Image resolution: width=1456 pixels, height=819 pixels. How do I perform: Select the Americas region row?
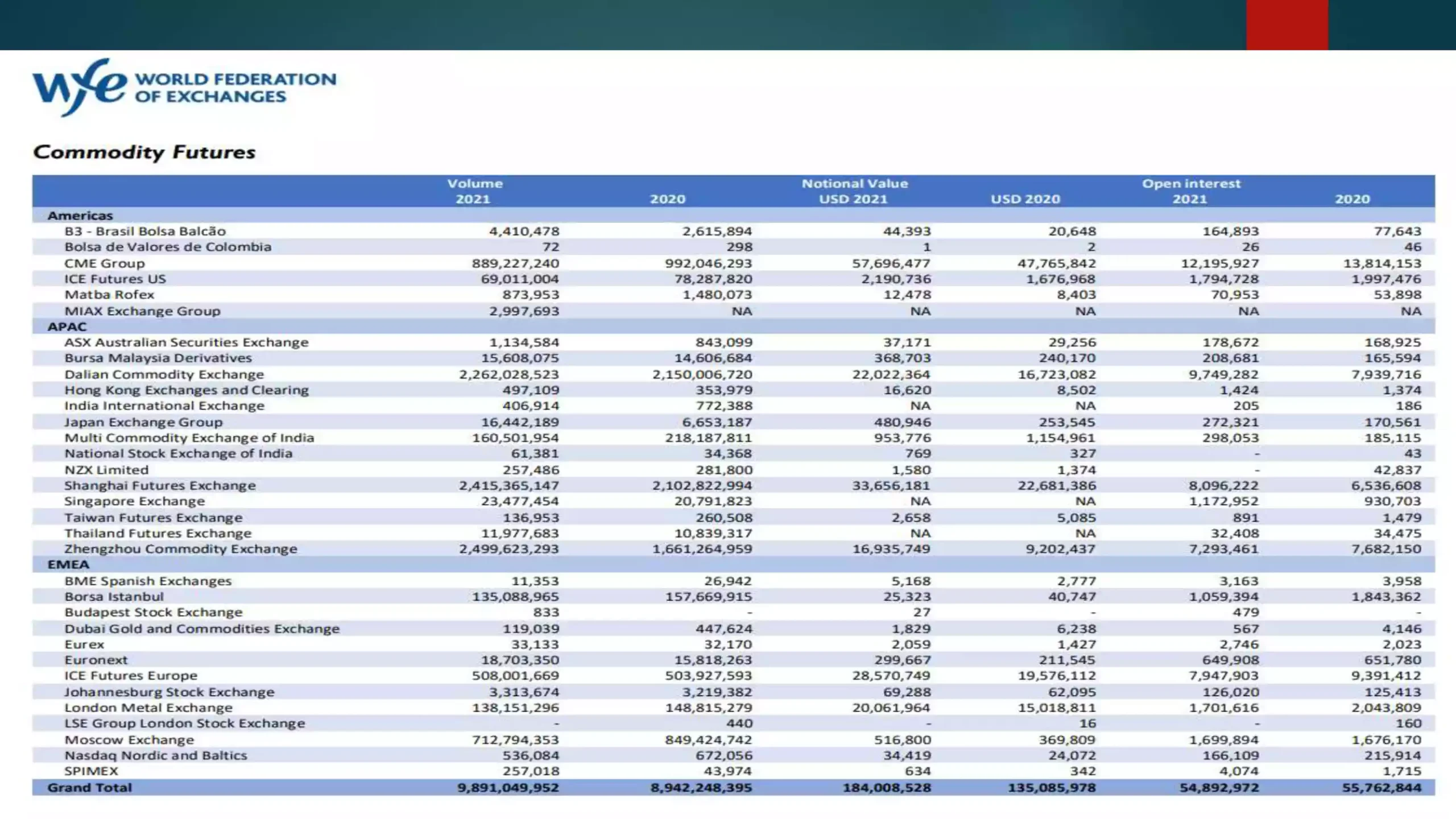[x=734, y=216]
